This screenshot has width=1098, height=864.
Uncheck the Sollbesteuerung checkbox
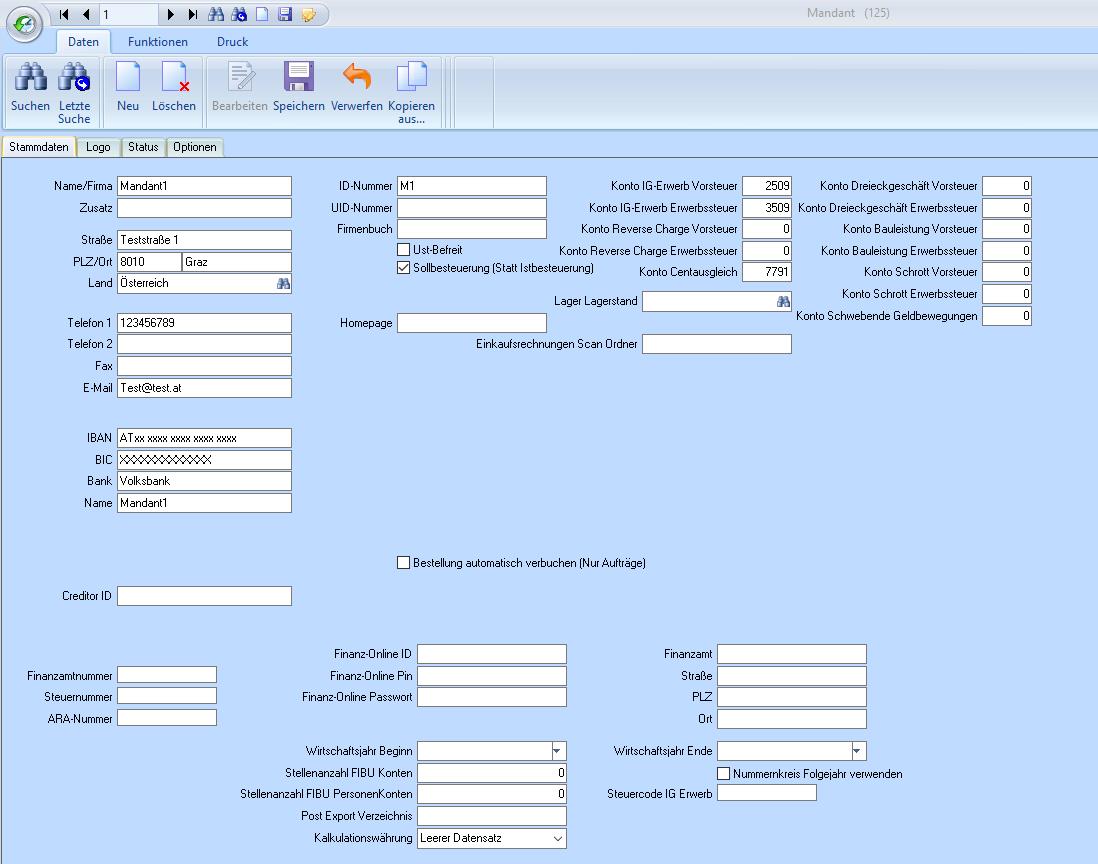tap(404, 268)
